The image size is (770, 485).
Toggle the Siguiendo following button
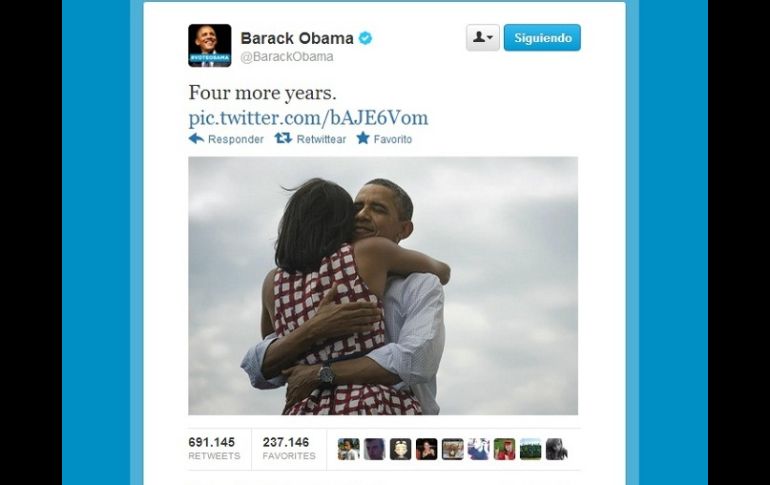[x=542, y=37]
